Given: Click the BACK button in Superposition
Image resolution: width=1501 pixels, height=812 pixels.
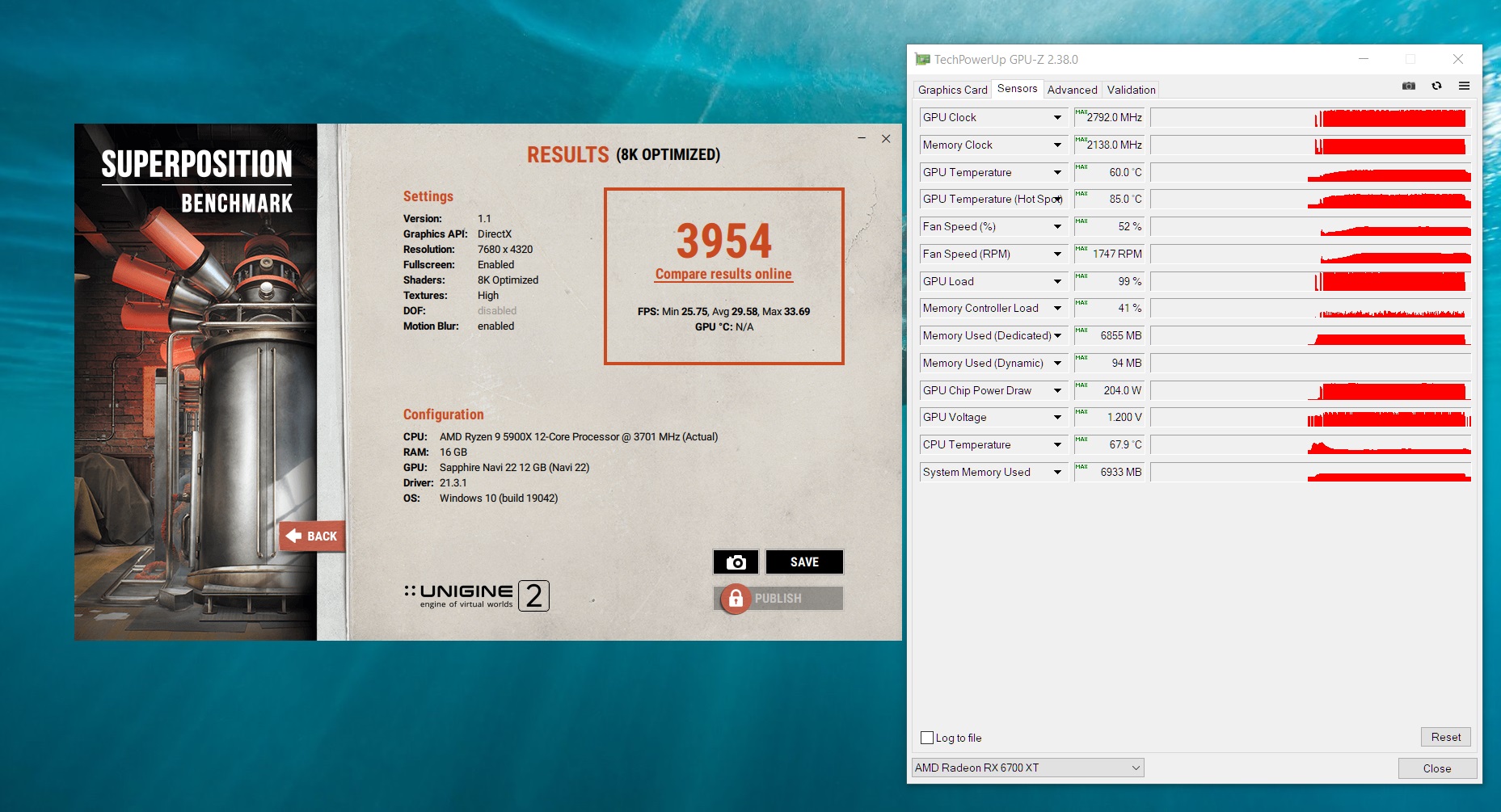Looking at the screenshot, I should pos(312,536).
